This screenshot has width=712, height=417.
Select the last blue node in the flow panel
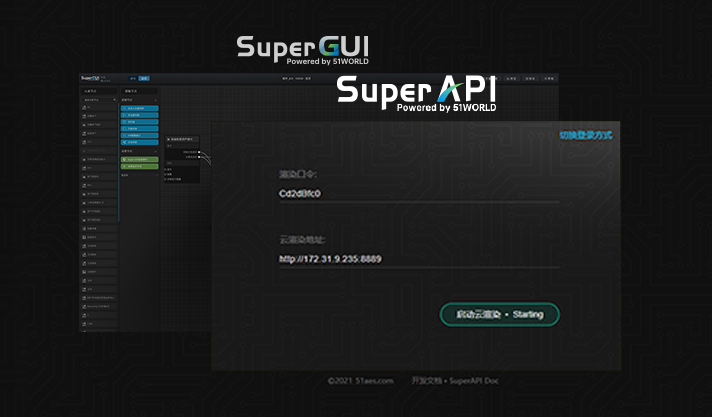pyautogui.click(x=139, y=143)
